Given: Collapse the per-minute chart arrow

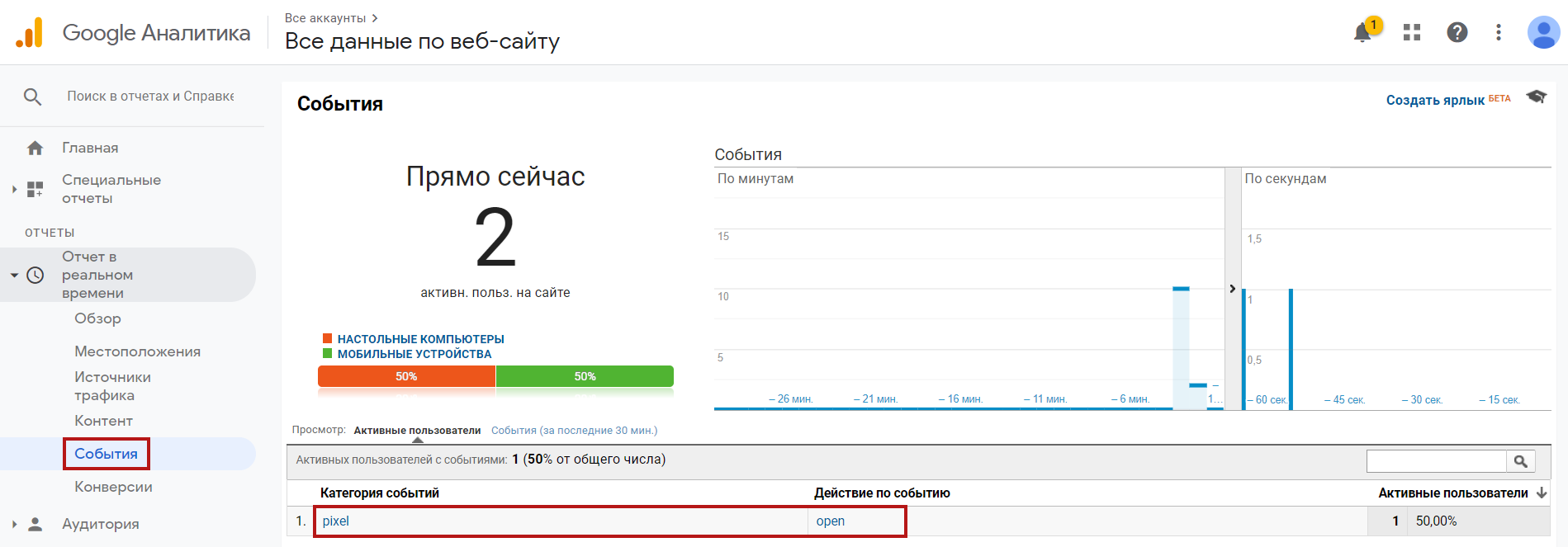Looking at the screenshot, I should pos(1232,289).
